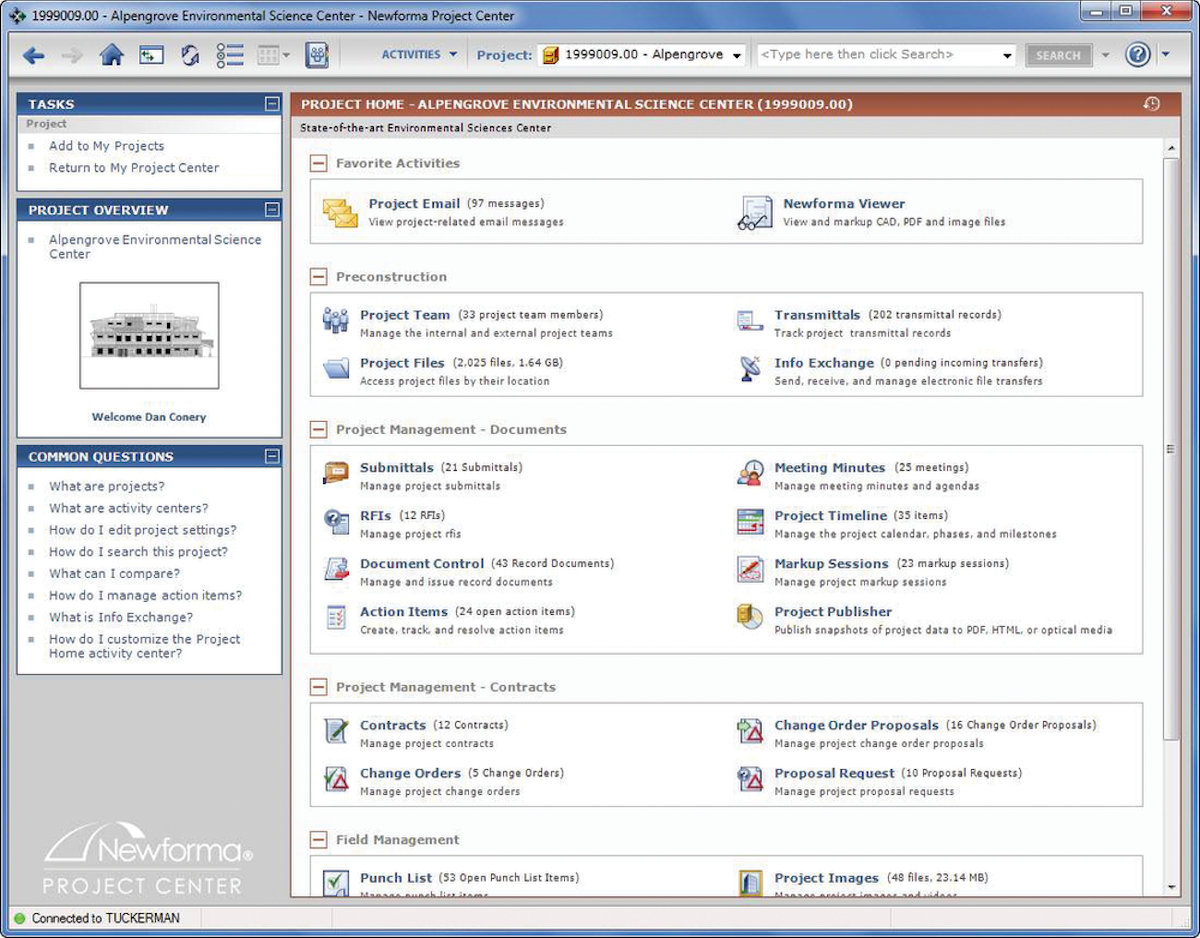Collapse the Field Management section

point(318,839)
